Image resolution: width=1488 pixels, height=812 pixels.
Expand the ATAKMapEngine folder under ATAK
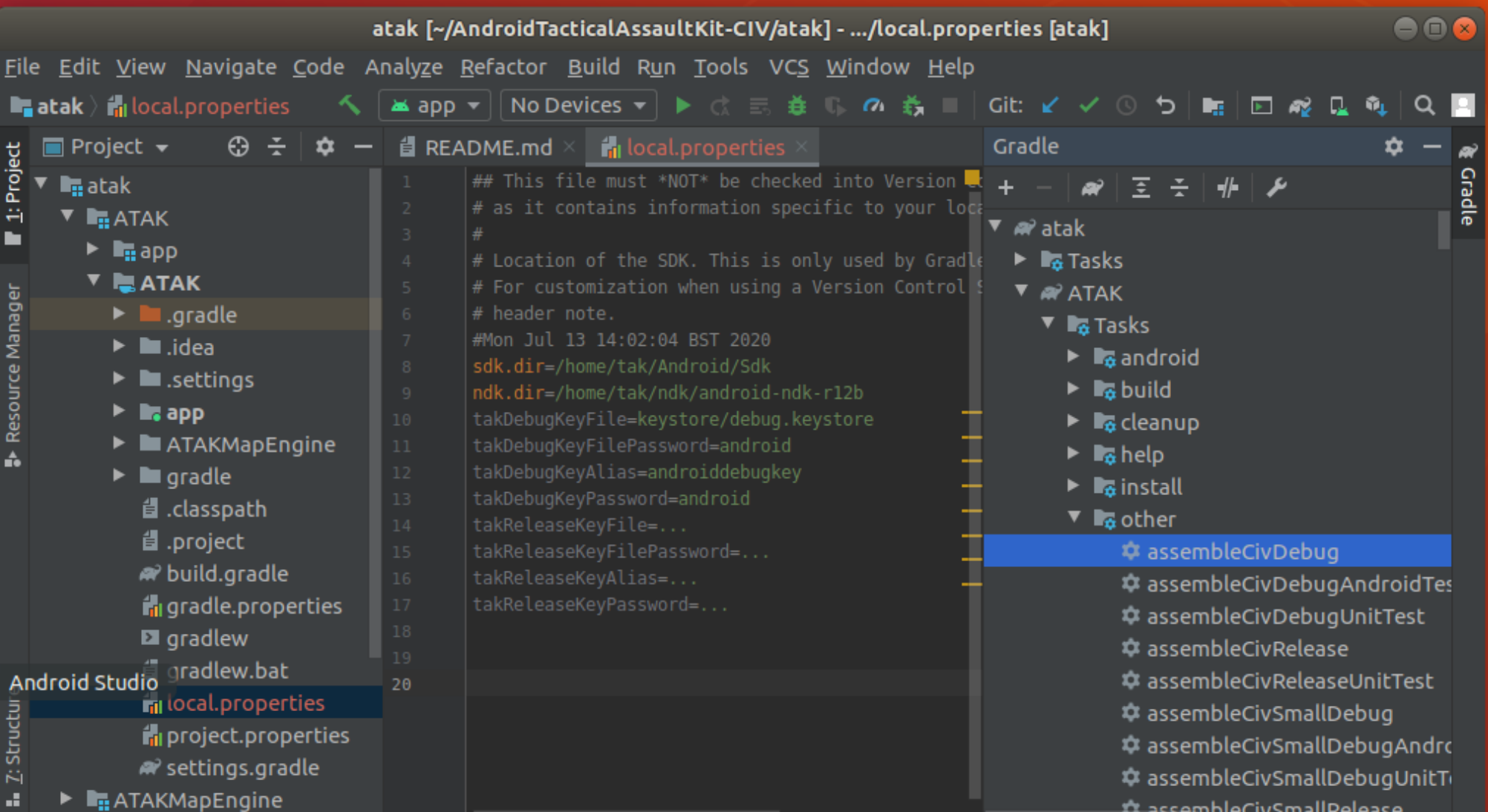[x=119, y=444]
